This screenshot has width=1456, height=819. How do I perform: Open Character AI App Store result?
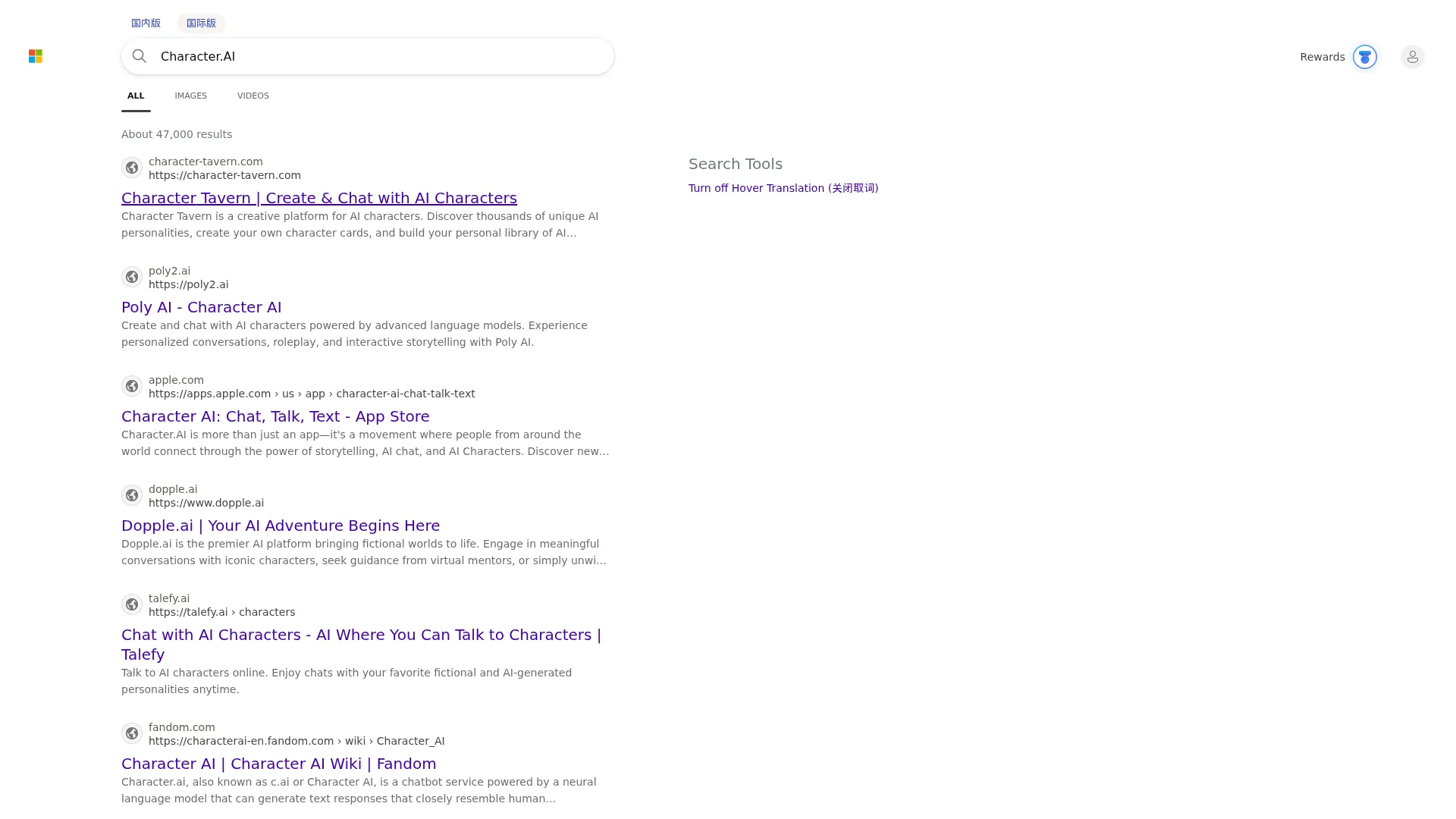click(x=275, y=416)
